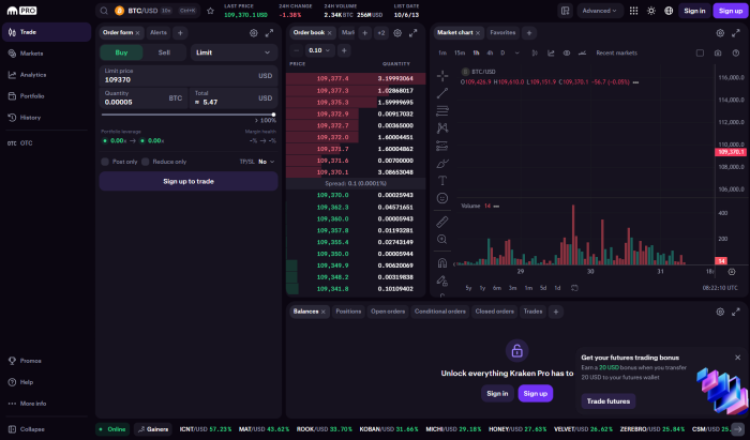750x440 pixels.
Task: Open Recent markets in chart toolbar
Action: coord(617,53)
